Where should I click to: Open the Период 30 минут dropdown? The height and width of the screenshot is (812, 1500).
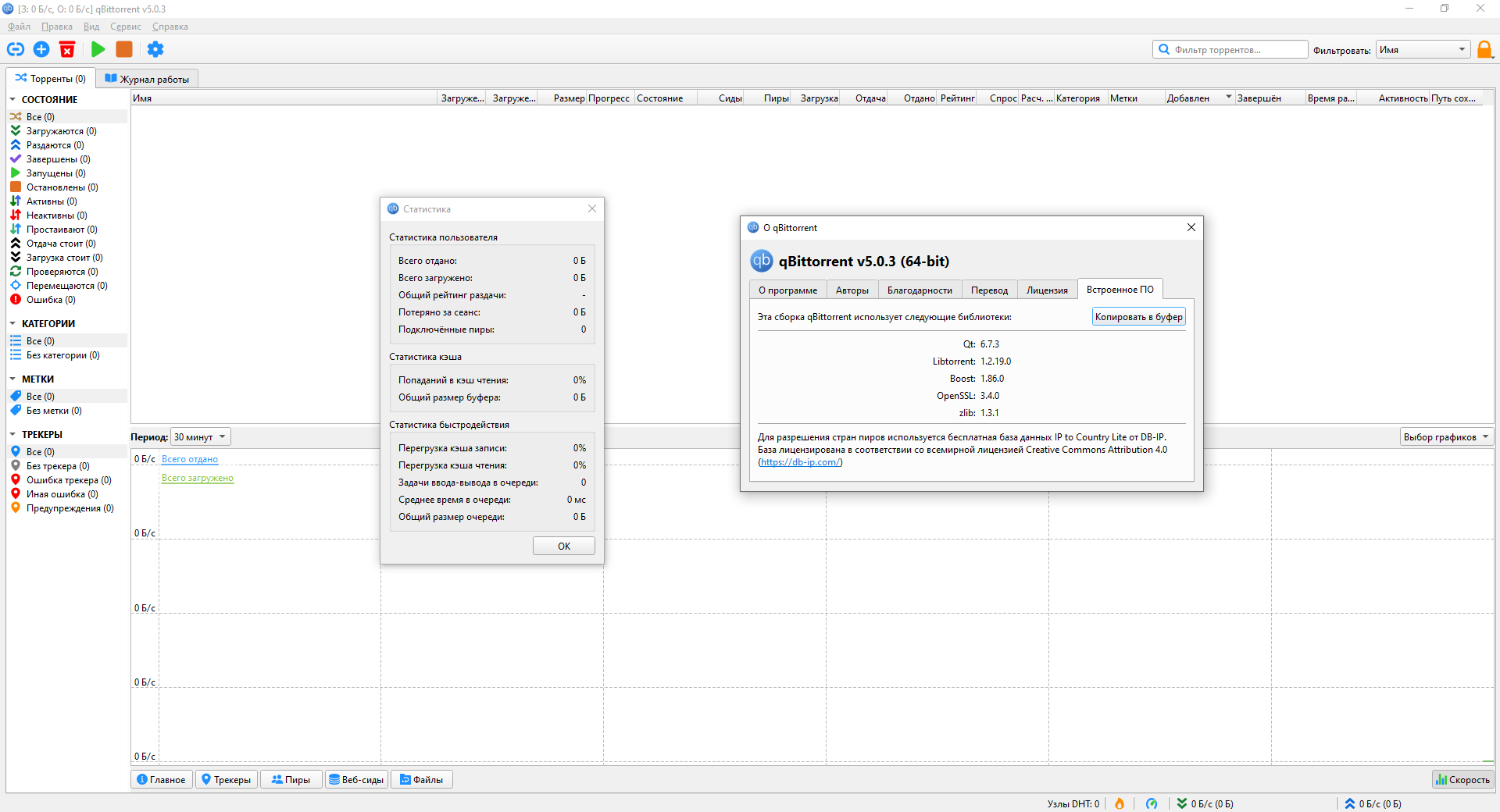(200, 437)
